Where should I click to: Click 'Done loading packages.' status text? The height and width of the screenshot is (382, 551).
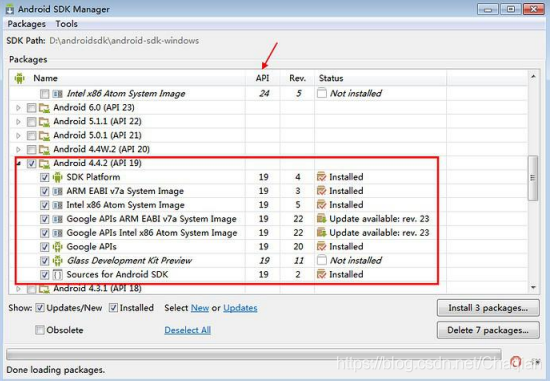[x=56, y=370]
